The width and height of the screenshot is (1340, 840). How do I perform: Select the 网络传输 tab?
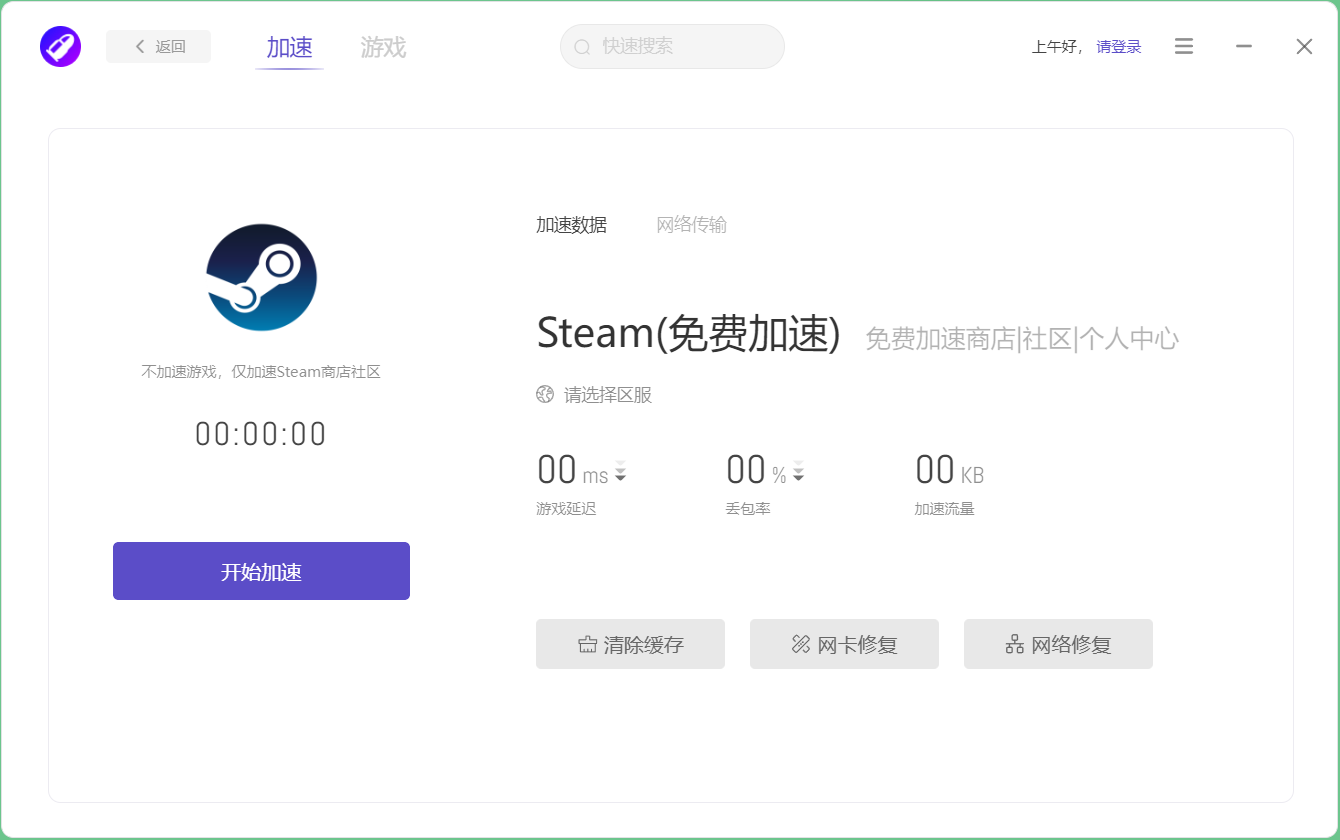(691, 225)
